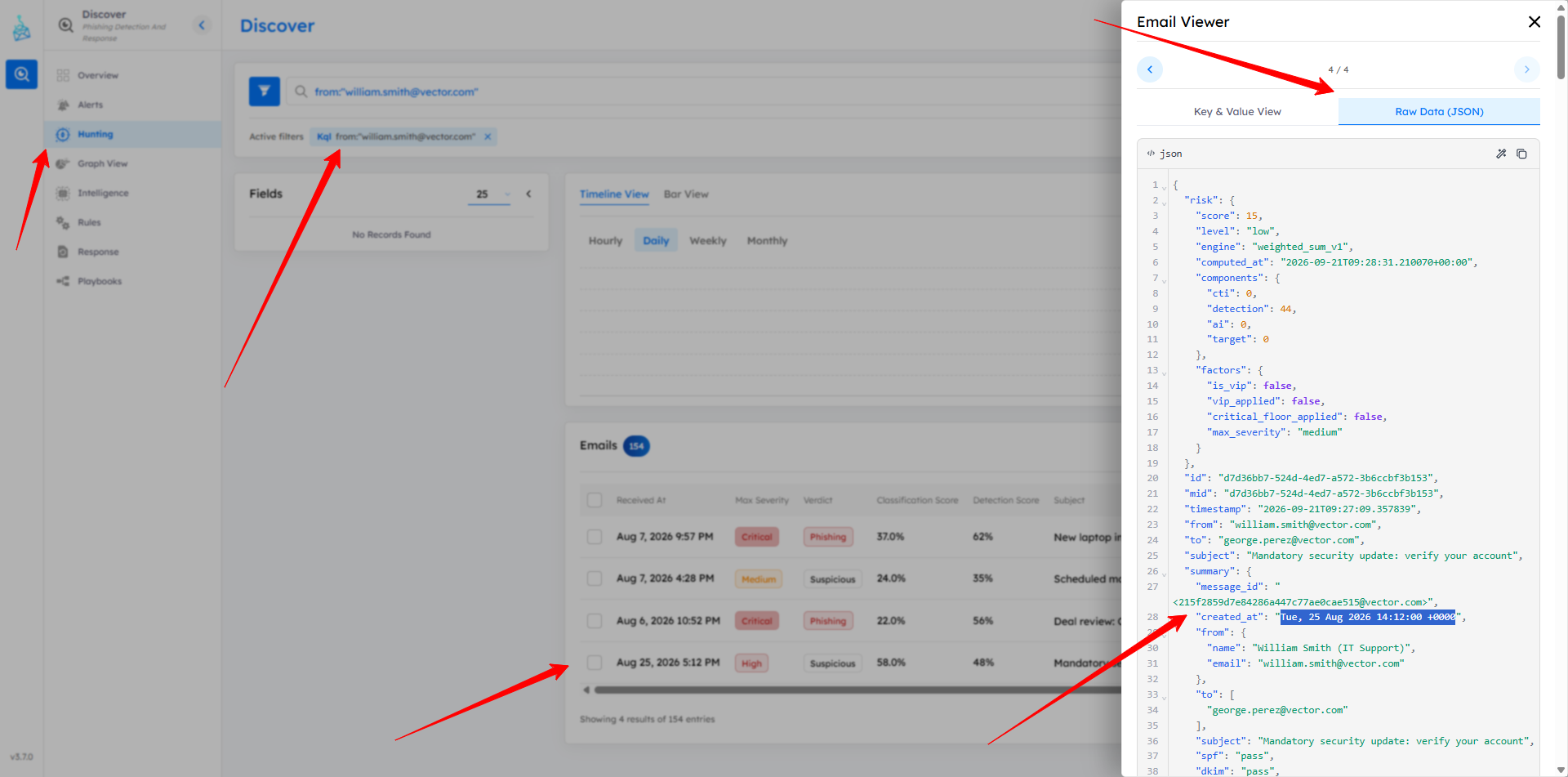Collapse JSON root object at line 1
Viewport: 1568px width, 777px height.
(1164, 187)
